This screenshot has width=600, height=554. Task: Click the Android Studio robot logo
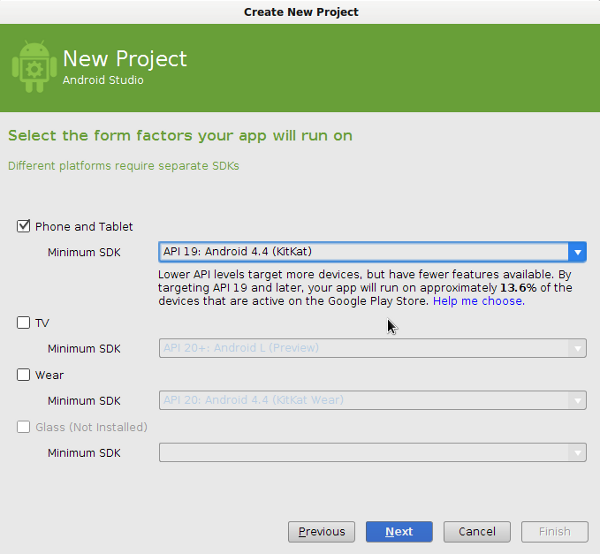[x=34, y=66]
